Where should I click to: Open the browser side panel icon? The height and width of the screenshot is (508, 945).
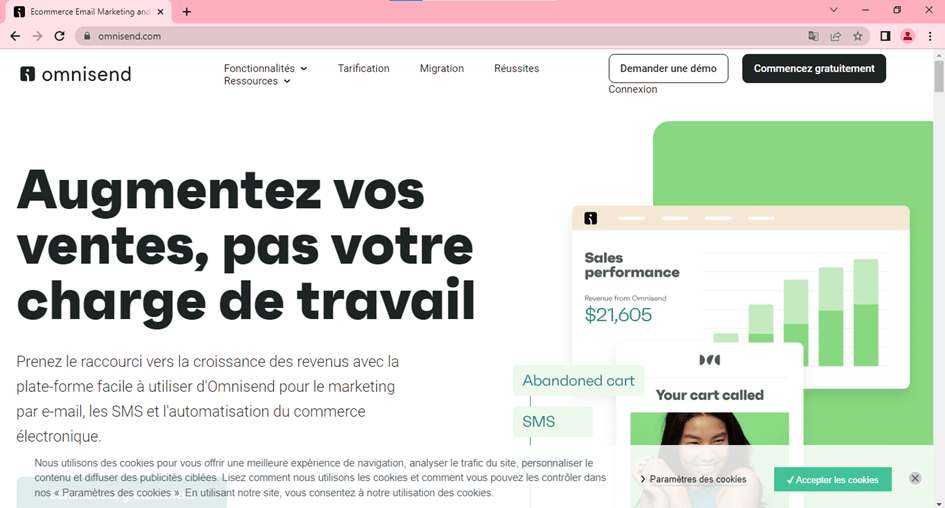885,36
